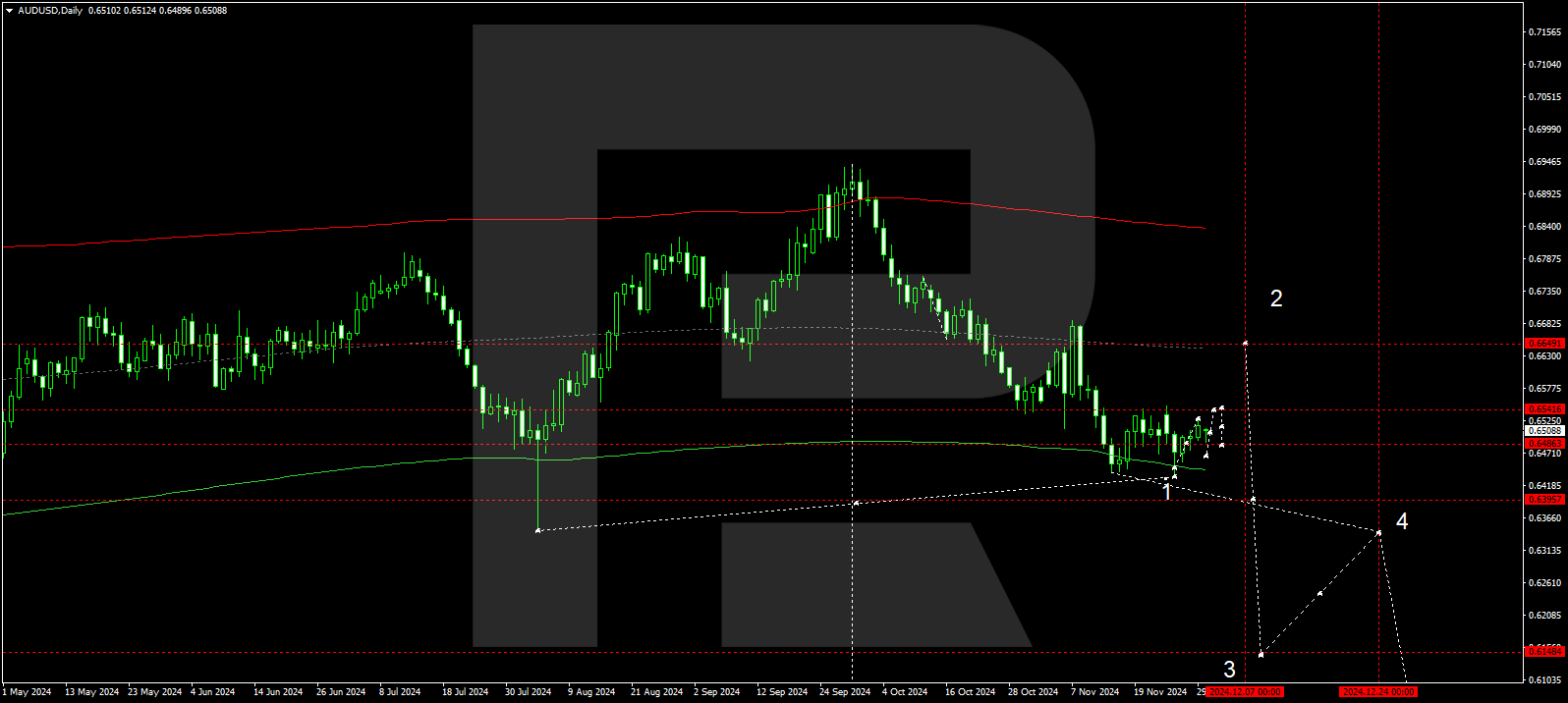Click price axis value 0.63135
Viewport: 1568px width, 703px height.
click(x=1544, y=551)
